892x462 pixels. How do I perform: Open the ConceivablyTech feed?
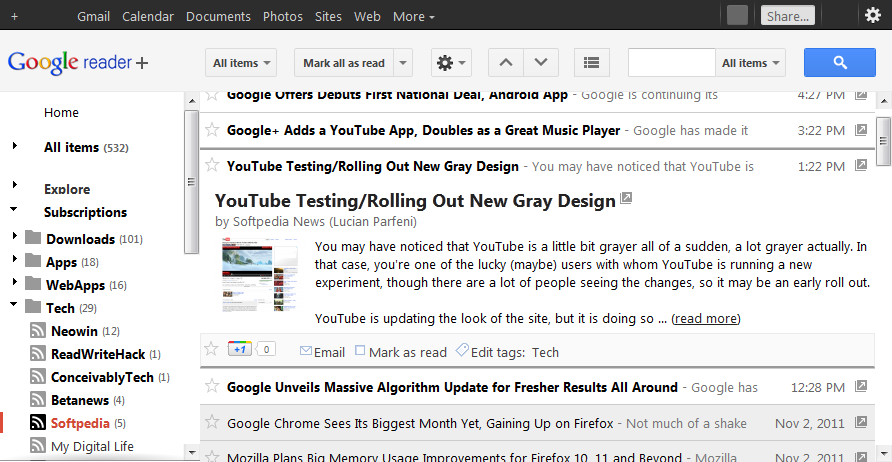pyautogui.click(x=100, y=377)
